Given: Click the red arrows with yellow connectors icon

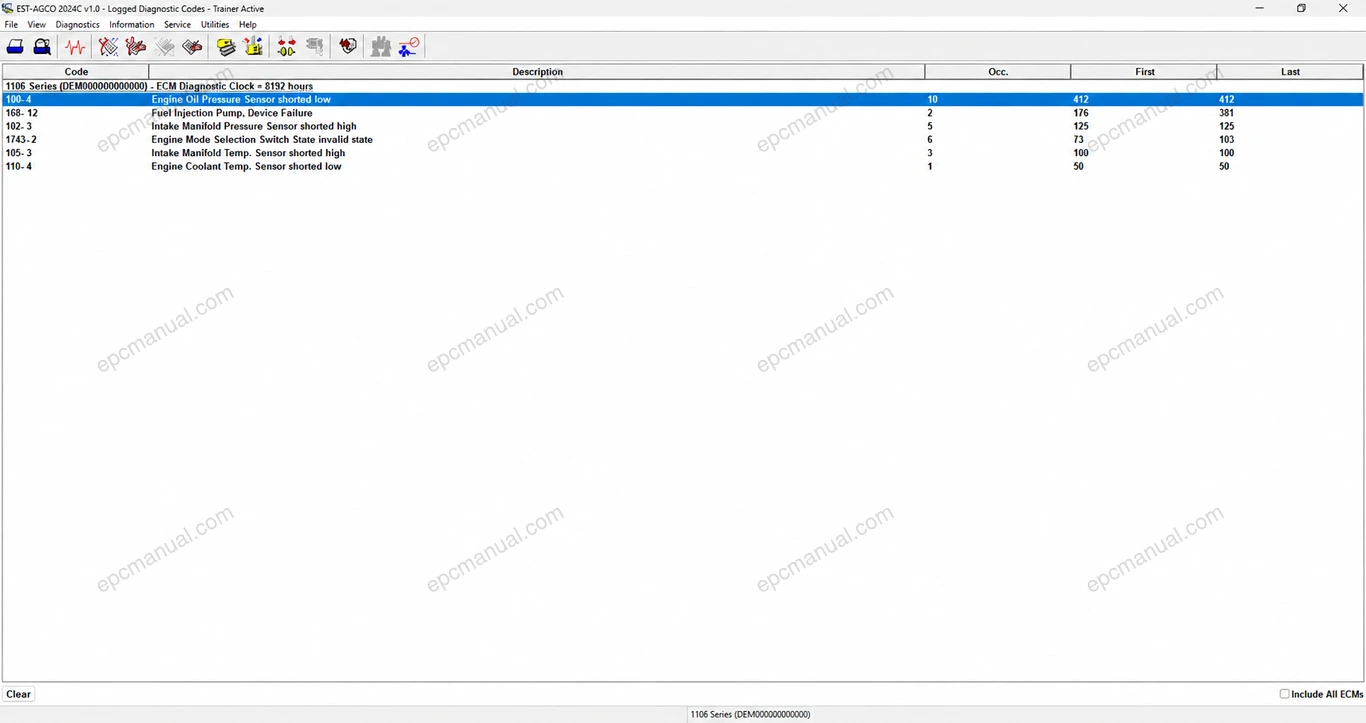Looking at the screenshot, I should pyautogui.click(x=287, y=46).
